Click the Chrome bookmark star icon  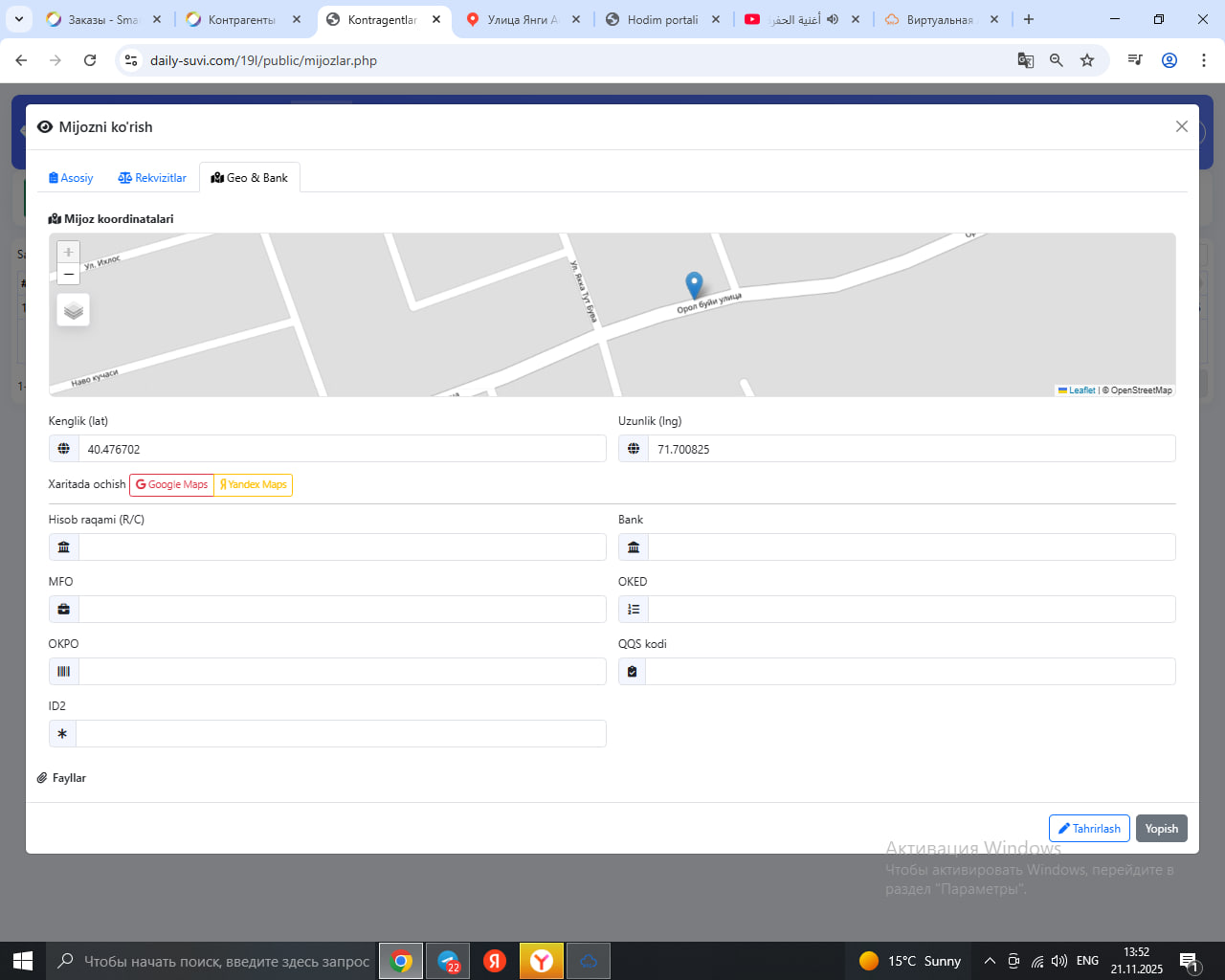click(1087, 60)
